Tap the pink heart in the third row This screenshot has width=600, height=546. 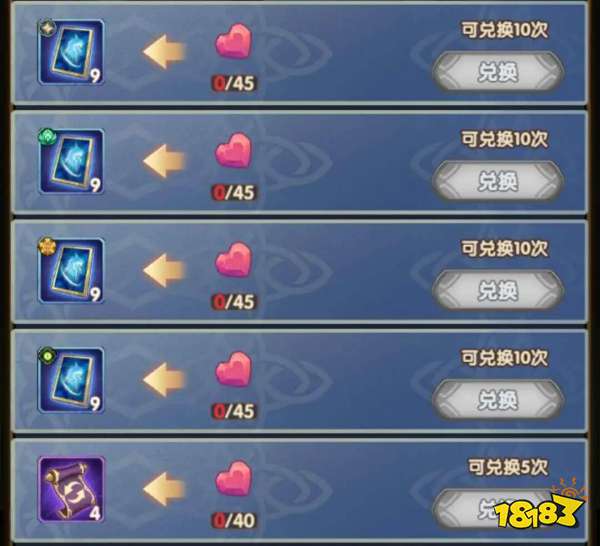point(233,259)
